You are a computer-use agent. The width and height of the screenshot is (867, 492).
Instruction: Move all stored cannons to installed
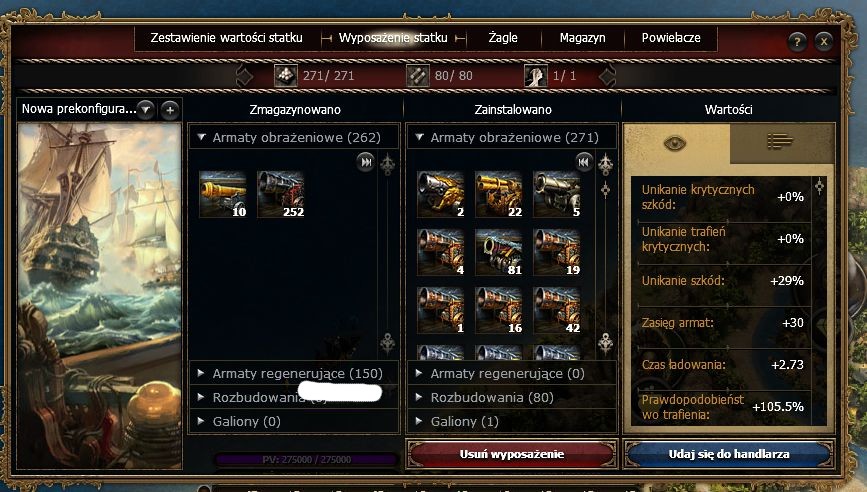[365, 162]
